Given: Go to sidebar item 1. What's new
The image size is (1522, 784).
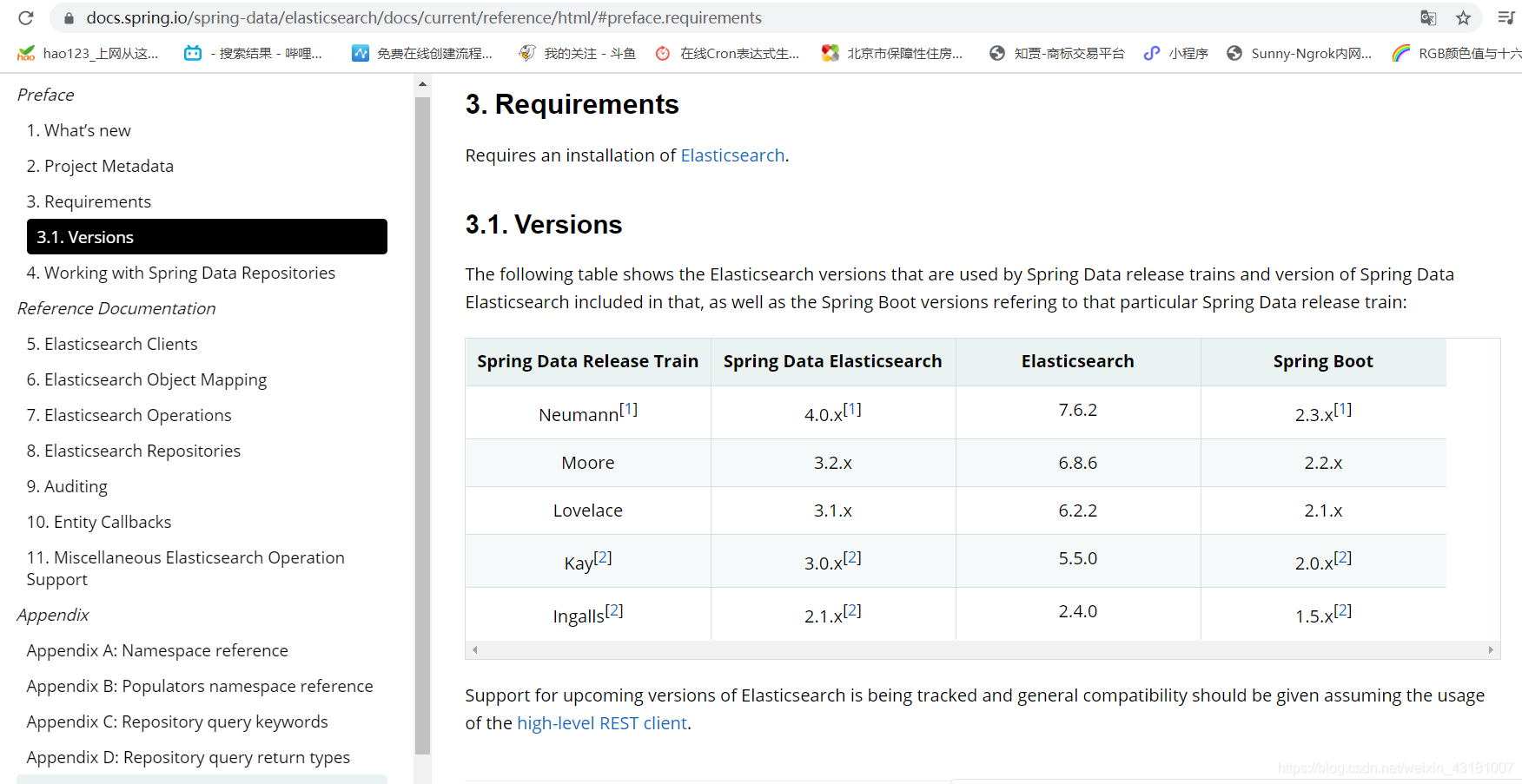Looking at the screenshot, I should click(x=79, y=130).
